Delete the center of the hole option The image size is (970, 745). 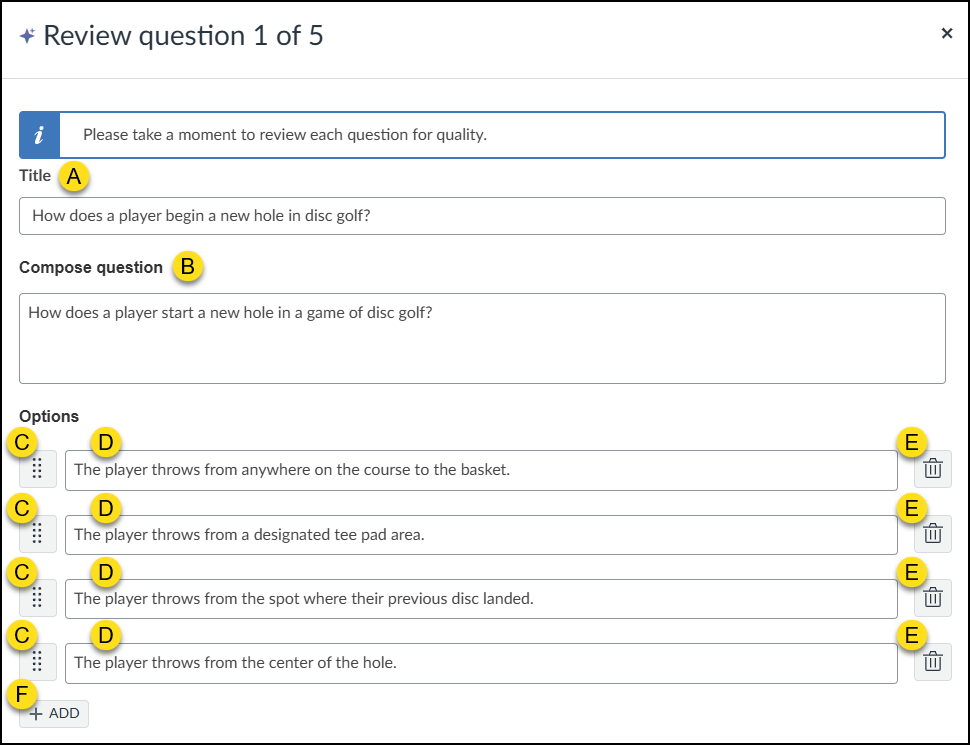932,661
